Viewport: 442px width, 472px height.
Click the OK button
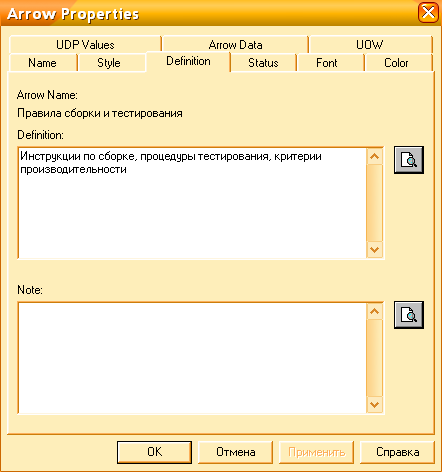click(154, 452)
